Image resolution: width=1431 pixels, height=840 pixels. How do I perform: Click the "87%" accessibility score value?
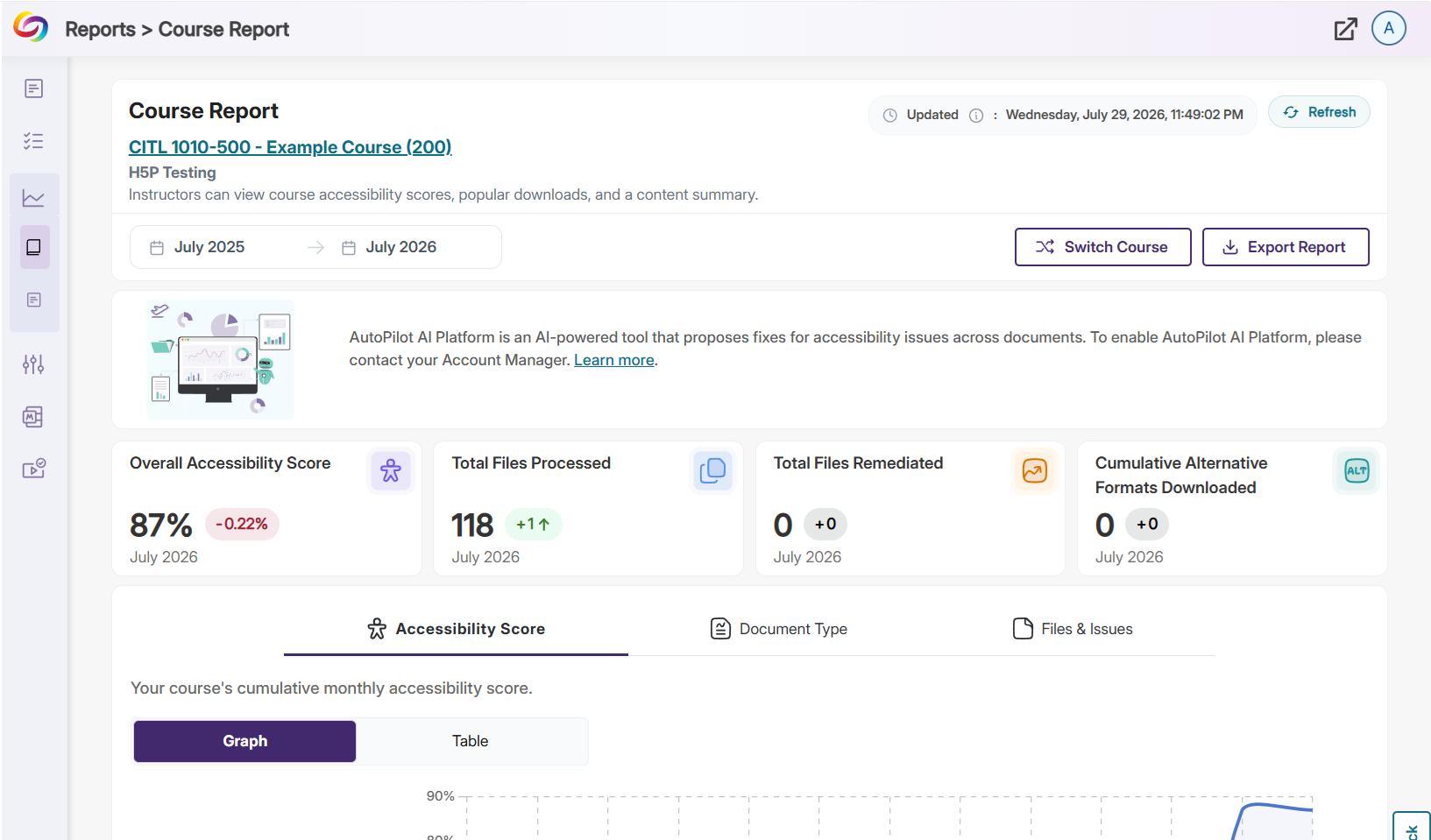(161, 526)
